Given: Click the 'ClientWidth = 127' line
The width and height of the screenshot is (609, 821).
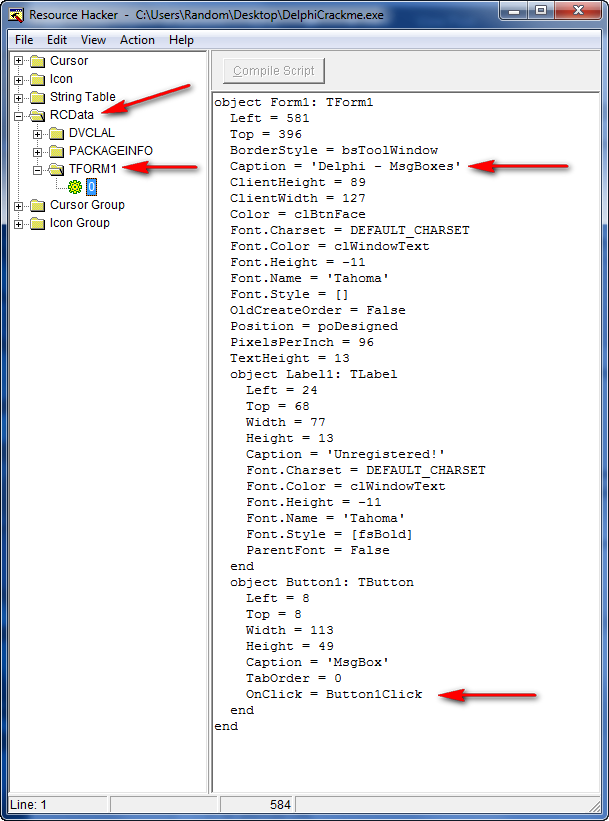Looking at the screenshot, I should [297, 198].
